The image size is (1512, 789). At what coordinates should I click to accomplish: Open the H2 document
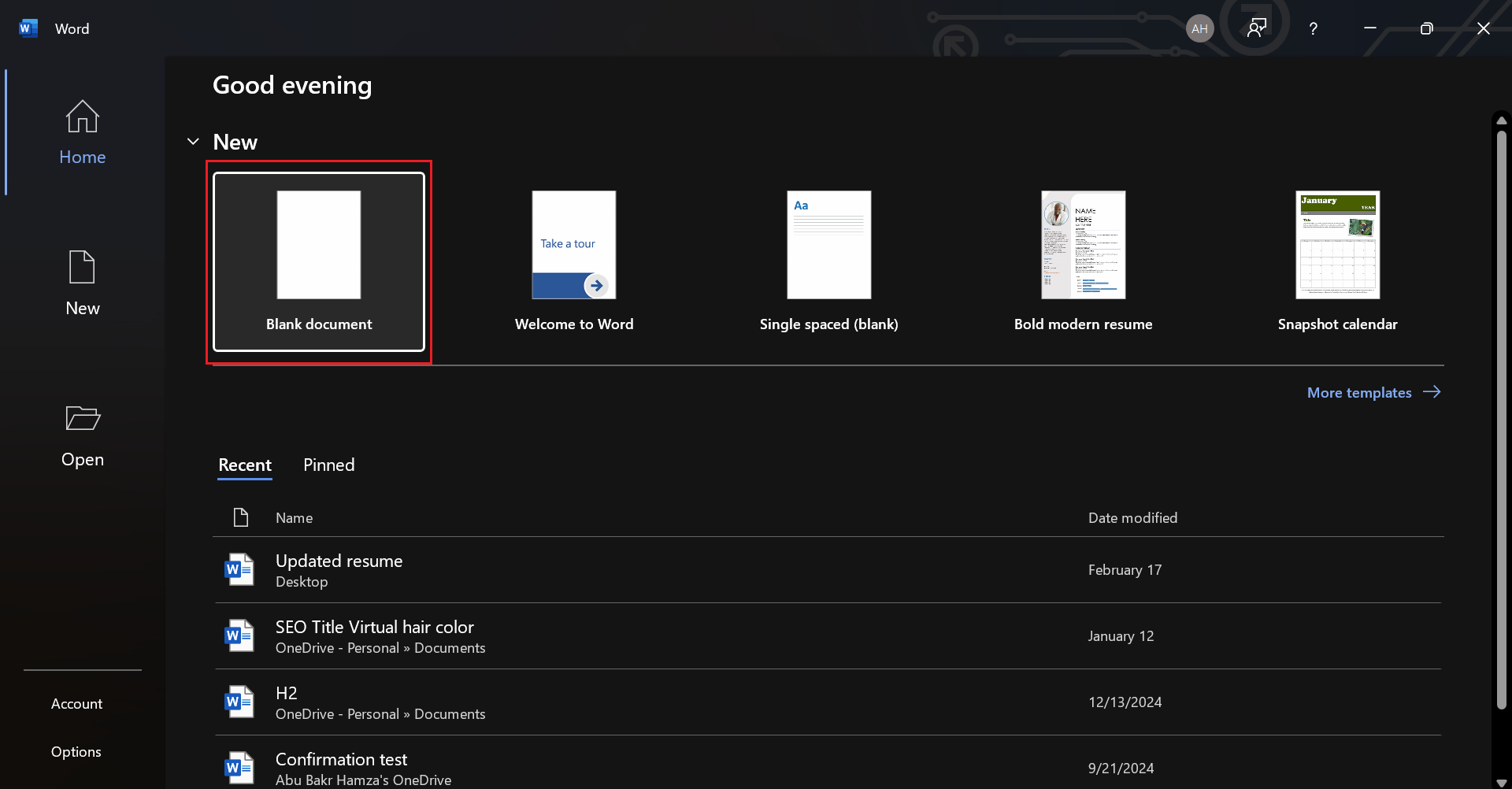click(x=828, y=702)
